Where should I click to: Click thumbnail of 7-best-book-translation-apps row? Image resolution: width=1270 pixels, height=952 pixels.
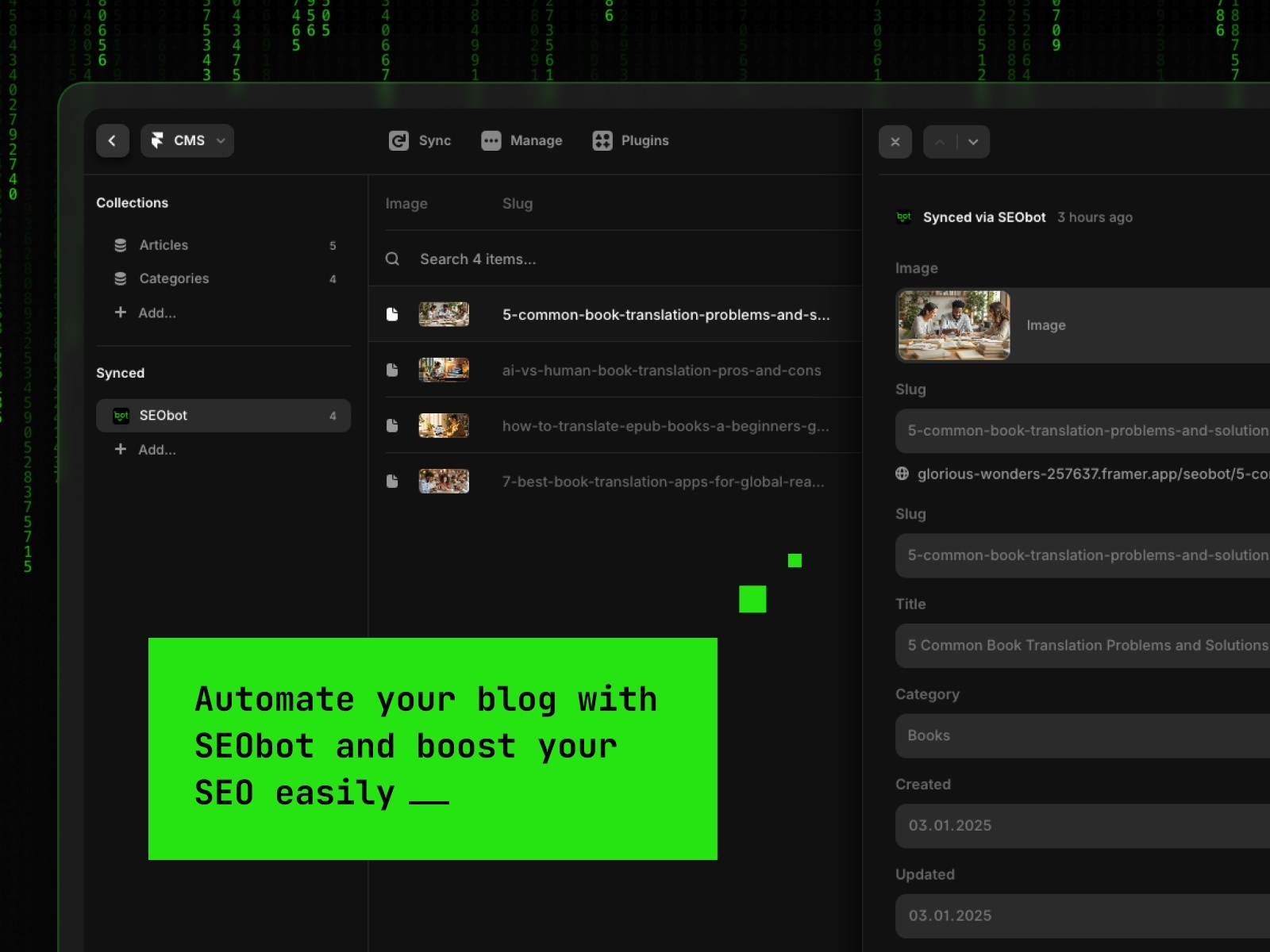click(444, 481)
